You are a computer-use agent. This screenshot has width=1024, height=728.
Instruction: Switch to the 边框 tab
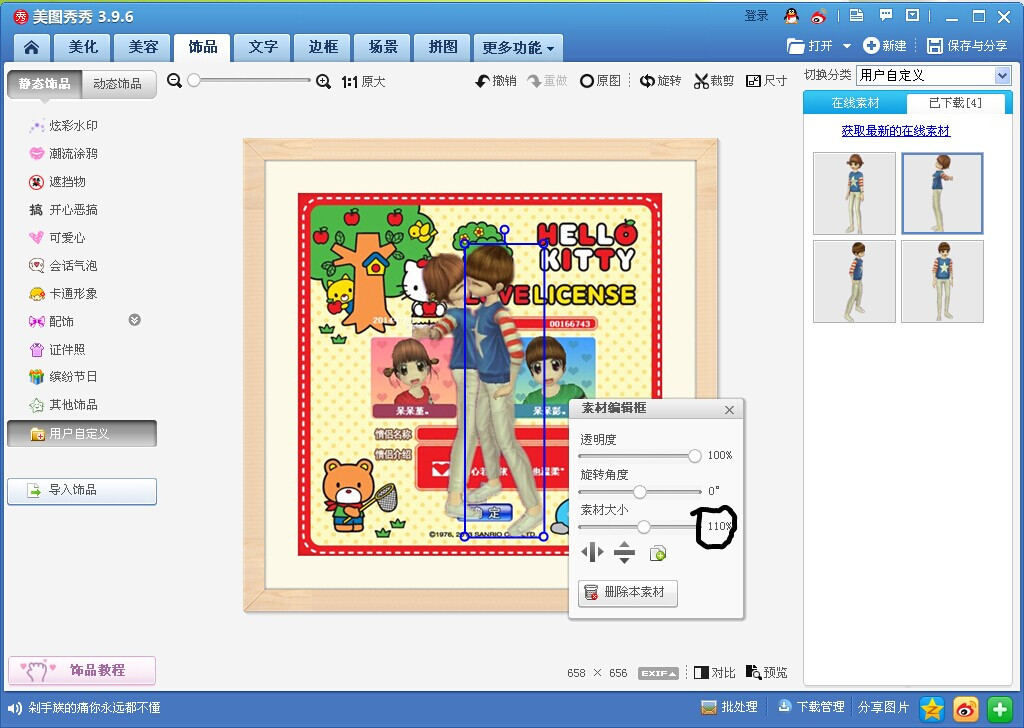(323, 47)
